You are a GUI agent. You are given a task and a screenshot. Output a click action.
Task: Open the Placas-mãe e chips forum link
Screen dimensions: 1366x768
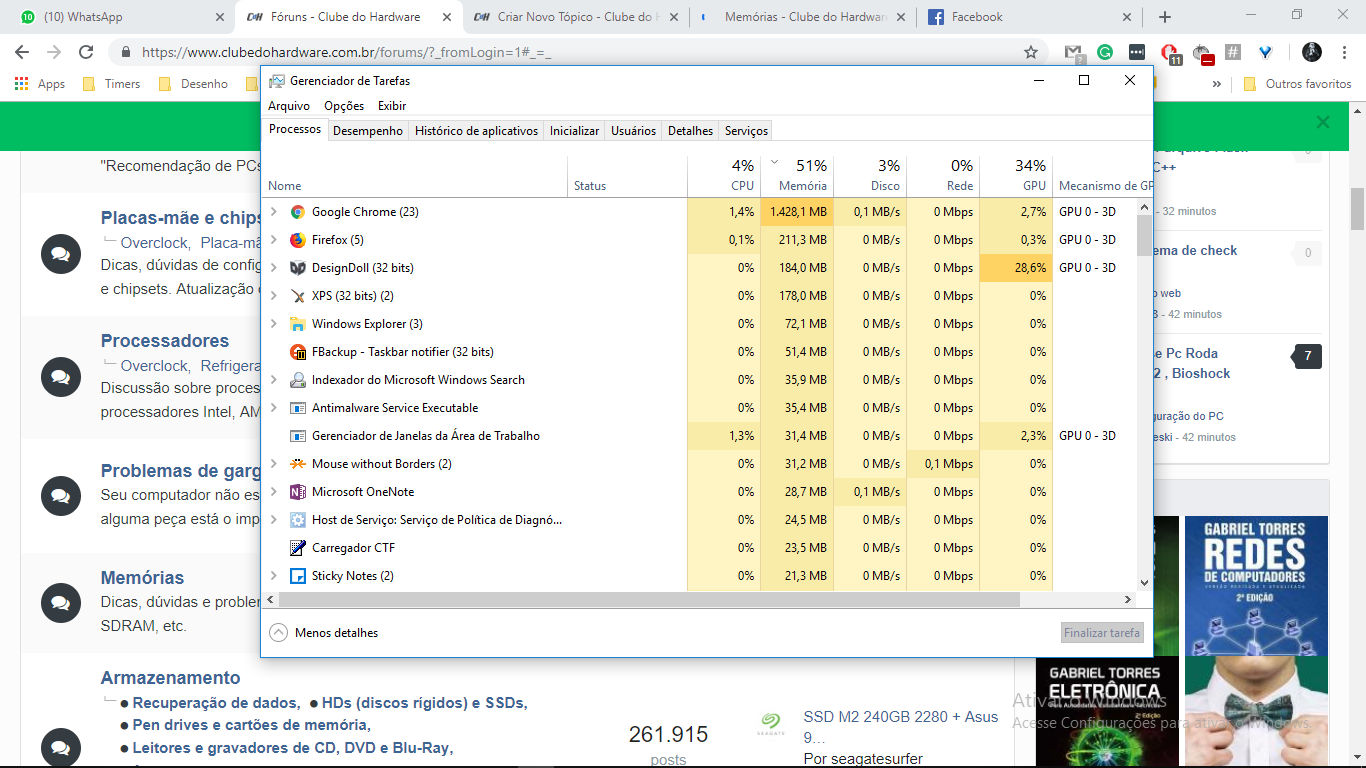pos(181,218)
